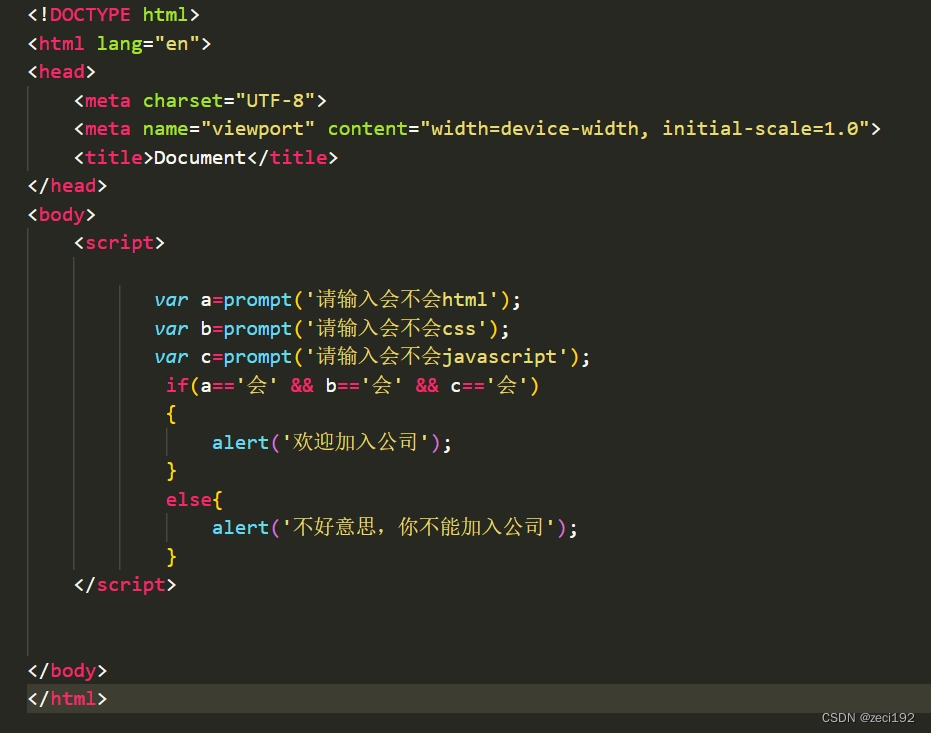
Task: Click the closing </title> tag
Action: coord(292,157)
